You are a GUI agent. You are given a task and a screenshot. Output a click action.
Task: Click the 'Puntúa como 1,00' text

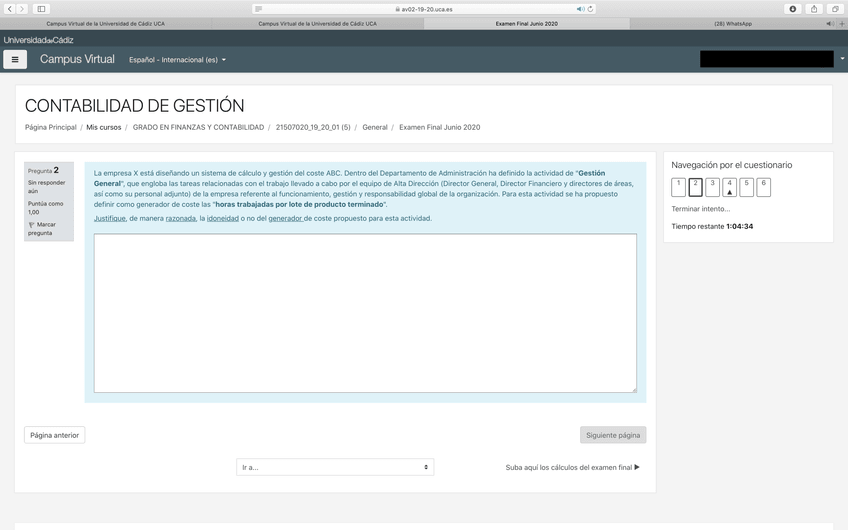click(45, 208)
